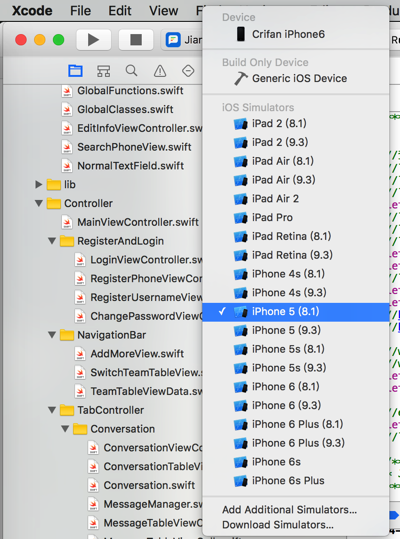This screenshot has height=539, width=400.
Task: Select iPhone 5s (8.1) simulator
Action: 296,349
